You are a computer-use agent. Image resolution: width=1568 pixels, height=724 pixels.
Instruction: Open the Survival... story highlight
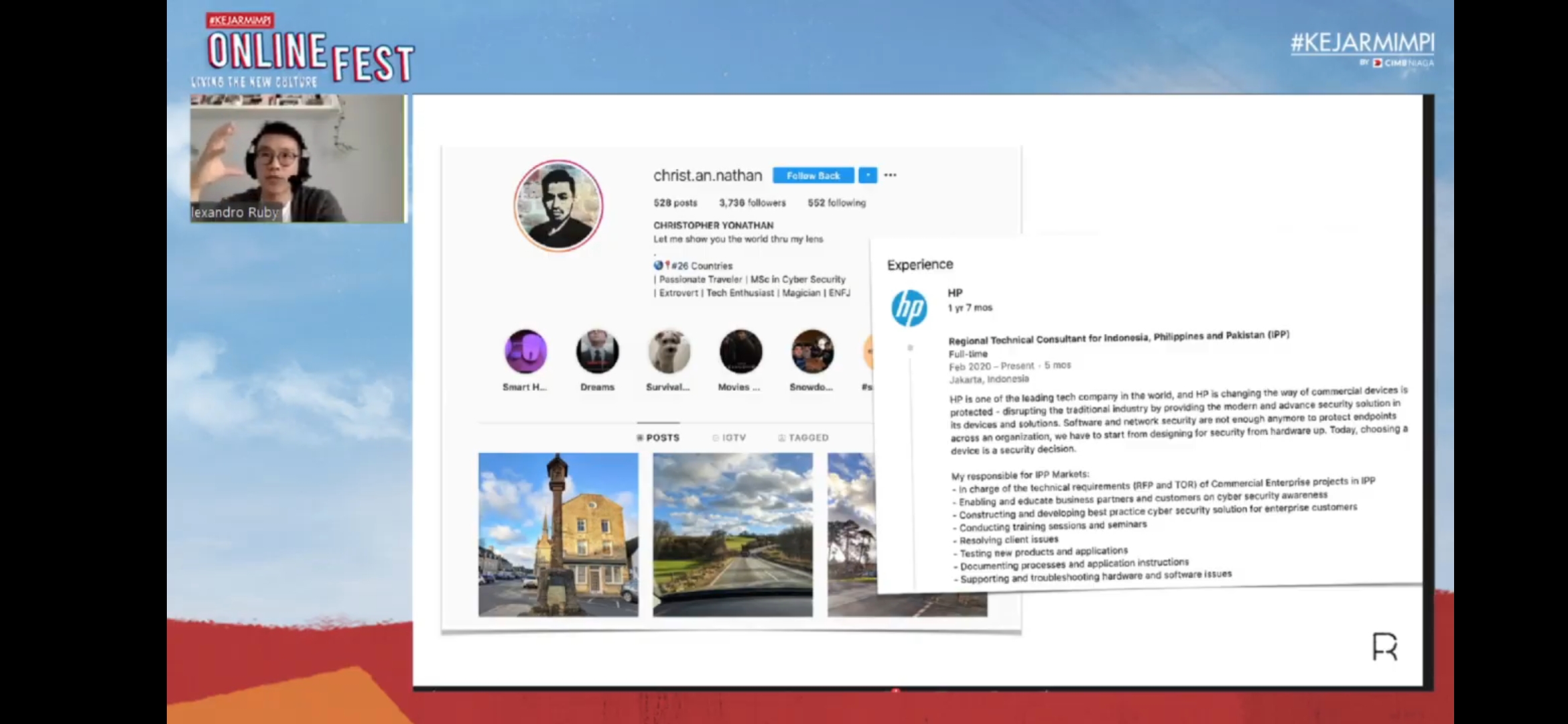(x=669, y=351)
